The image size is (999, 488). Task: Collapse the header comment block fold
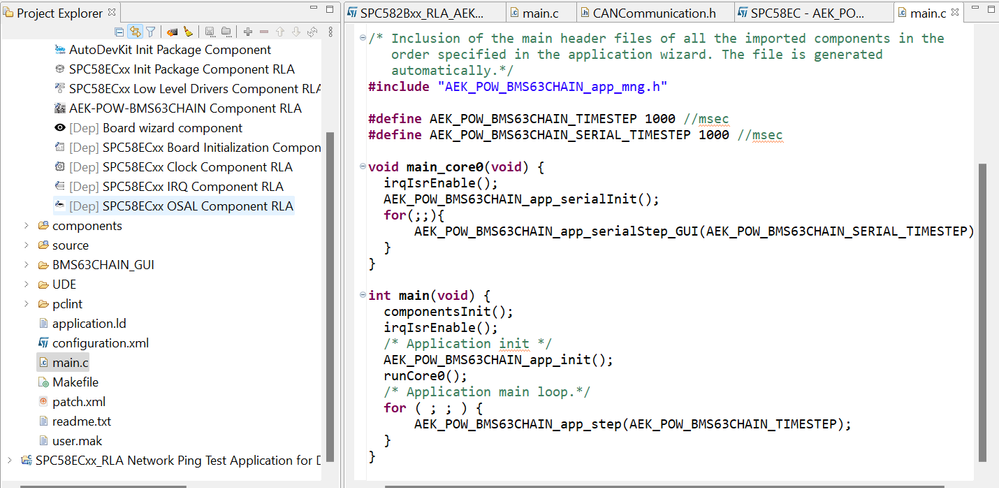[363, 38]
